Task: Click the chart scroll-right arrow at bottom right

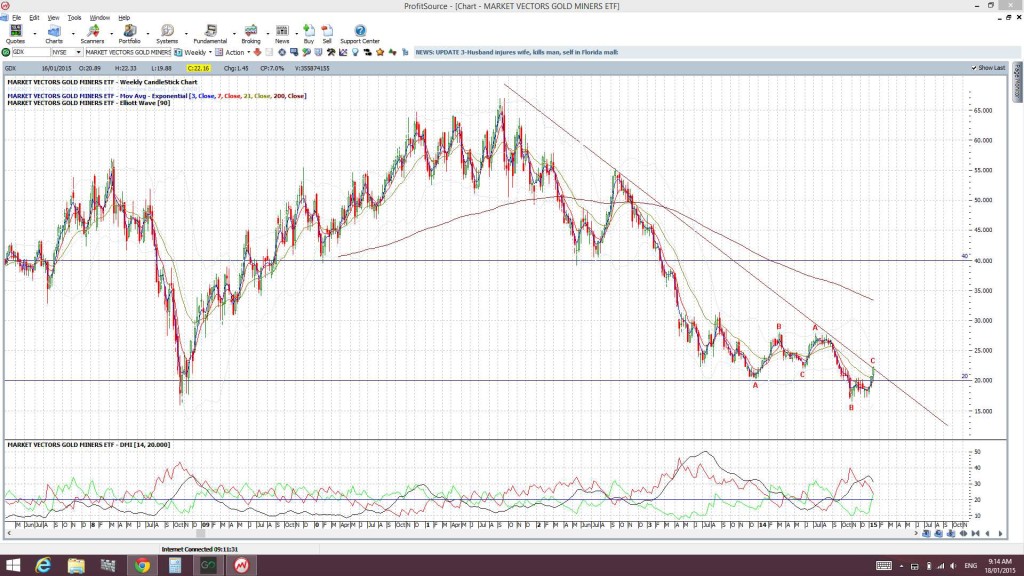Action: point(1000,534)
